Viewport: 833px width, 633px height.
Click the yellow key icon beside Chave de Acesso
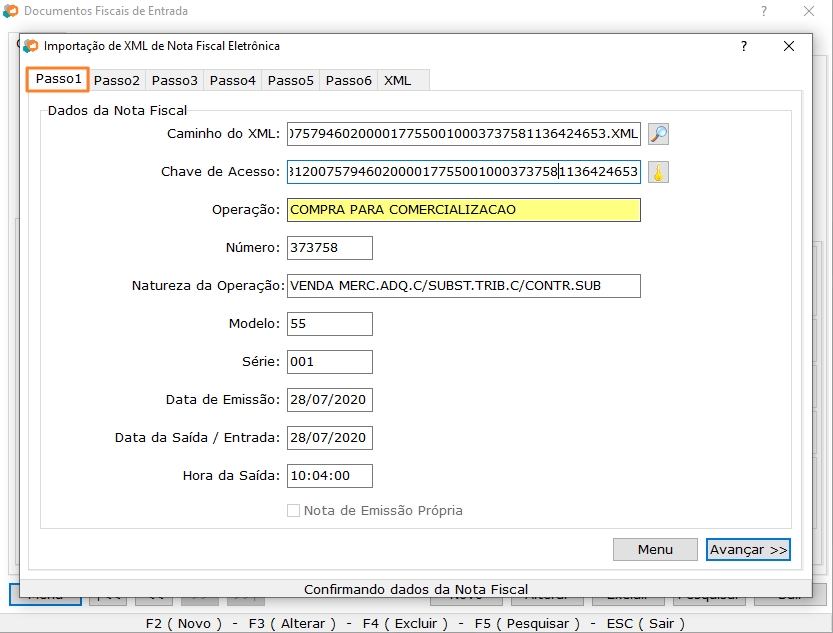658,172
